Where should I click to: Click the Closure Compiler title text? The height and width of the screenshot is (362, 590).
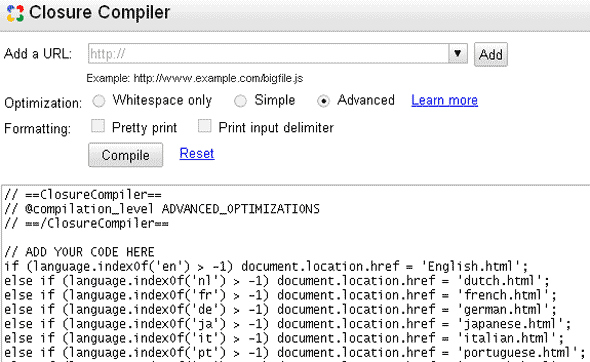[100, 12]
